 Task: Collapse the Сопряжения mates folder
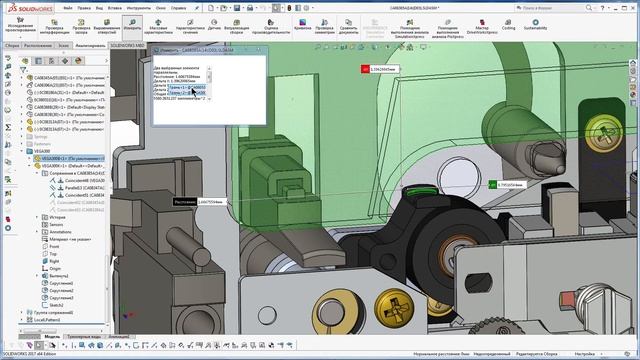click(x=36, y=173)
